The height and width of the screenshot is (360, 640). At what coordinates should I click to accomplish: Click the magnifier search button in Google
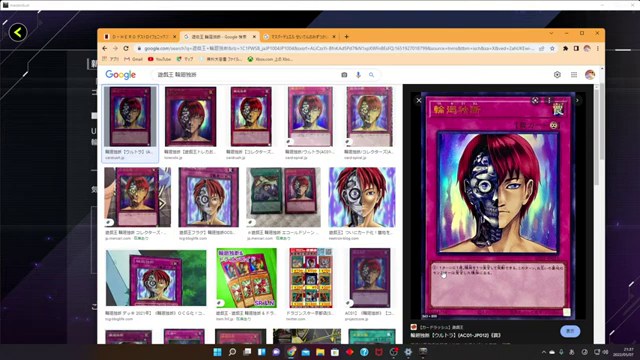coord(371,75)
